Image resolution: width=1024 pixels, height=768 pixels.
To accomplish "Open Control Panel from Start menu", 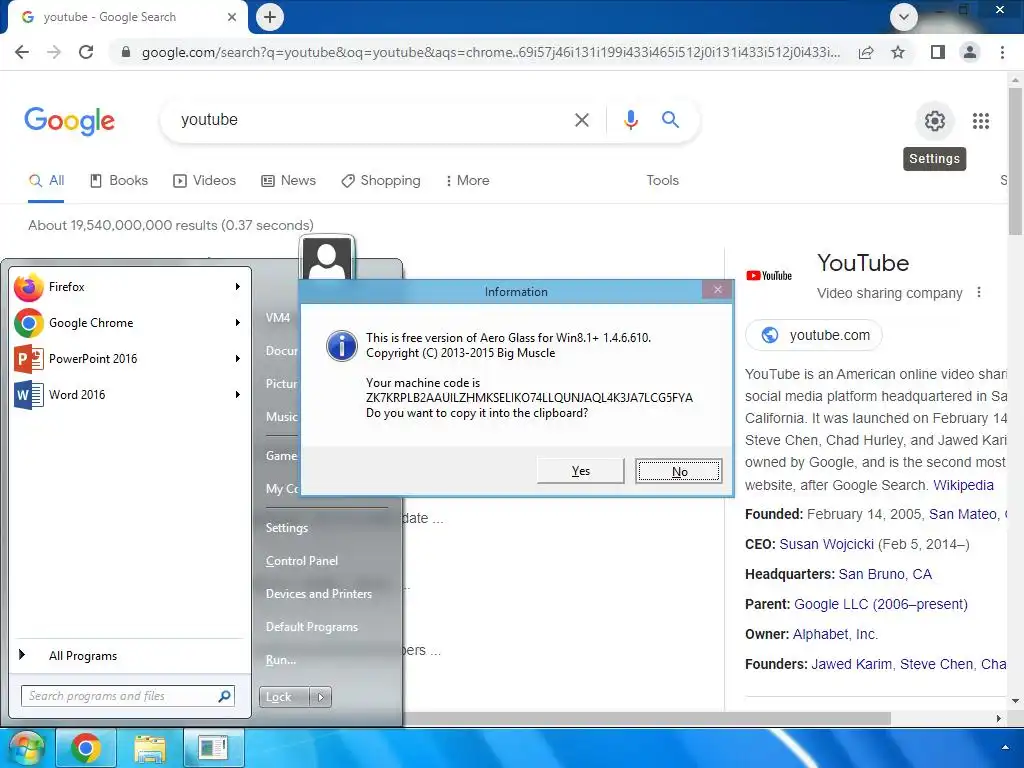I will point(302,560).
